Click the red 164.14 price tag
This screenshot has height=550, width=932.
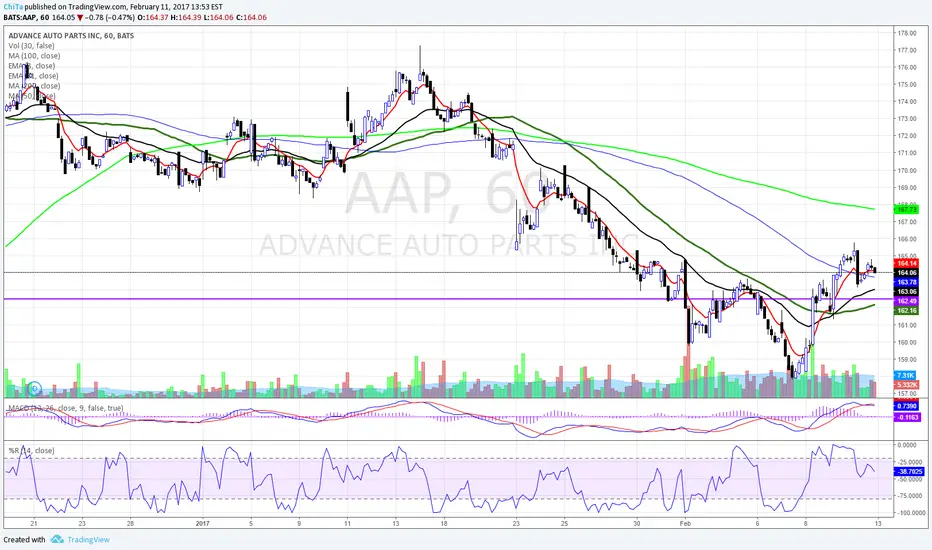coord(906,263)
